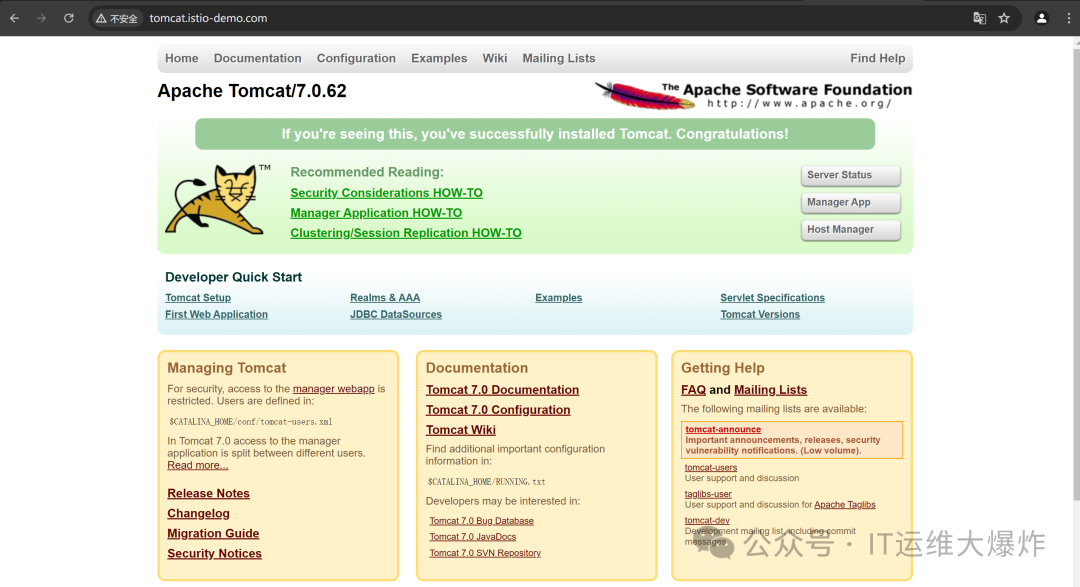
Task: Click the $CATALINA_HOME/RUNNING.txt path text
Action: (486, 482)
